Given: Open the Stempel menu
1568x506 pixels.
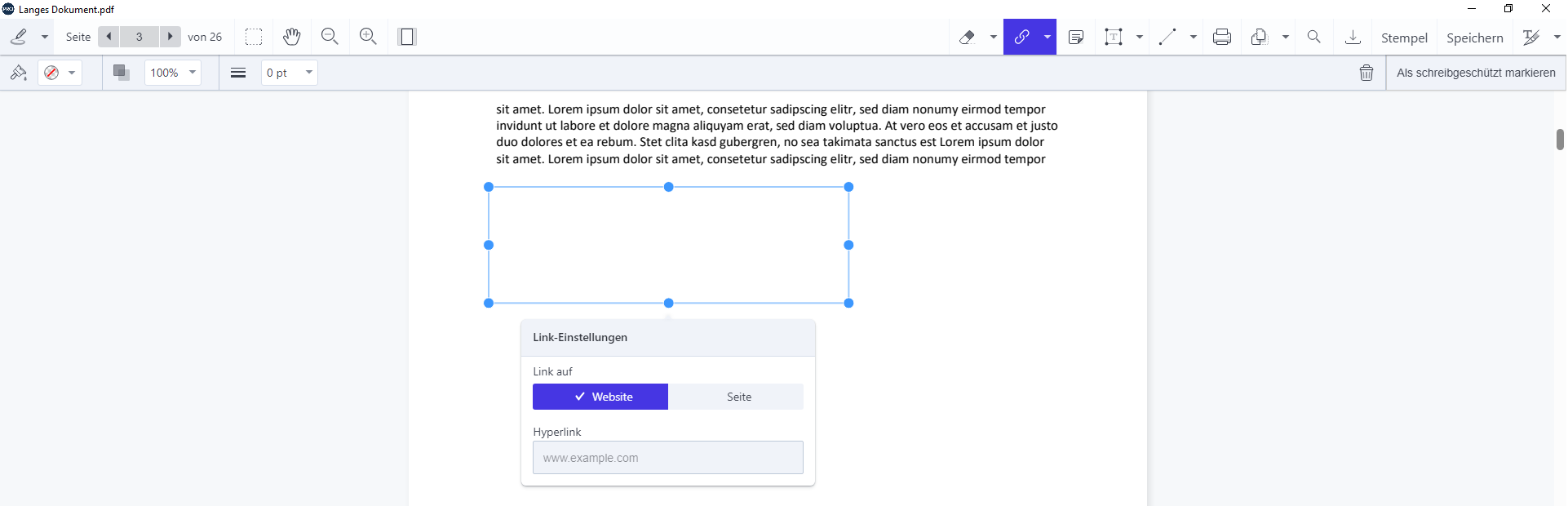Looking at the screenshot, I should [x=1404, y=38].
